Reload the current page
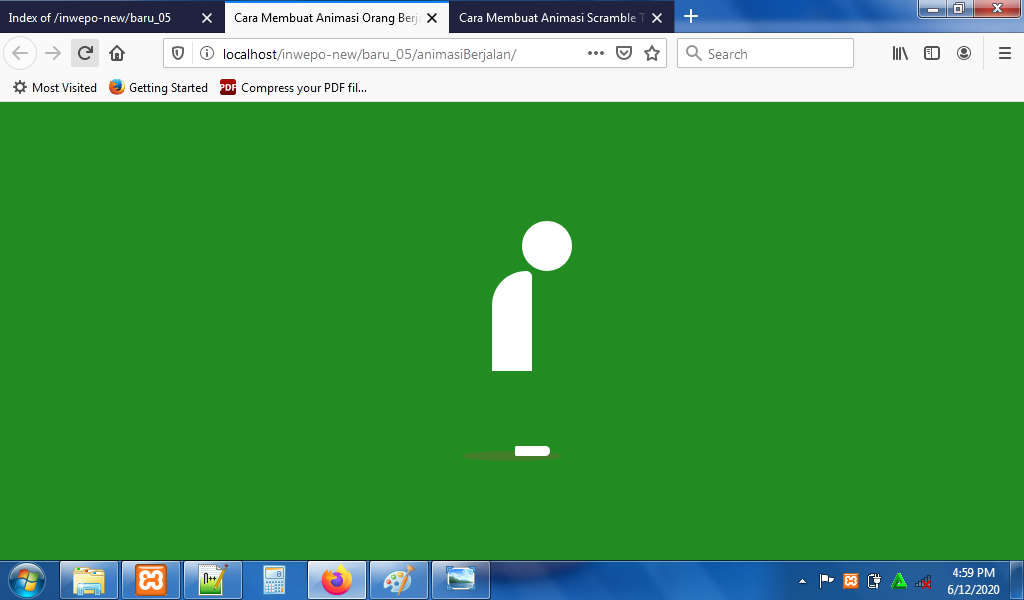The width and height of the screenshot is (1024, 600). click(x=83, y=53)
